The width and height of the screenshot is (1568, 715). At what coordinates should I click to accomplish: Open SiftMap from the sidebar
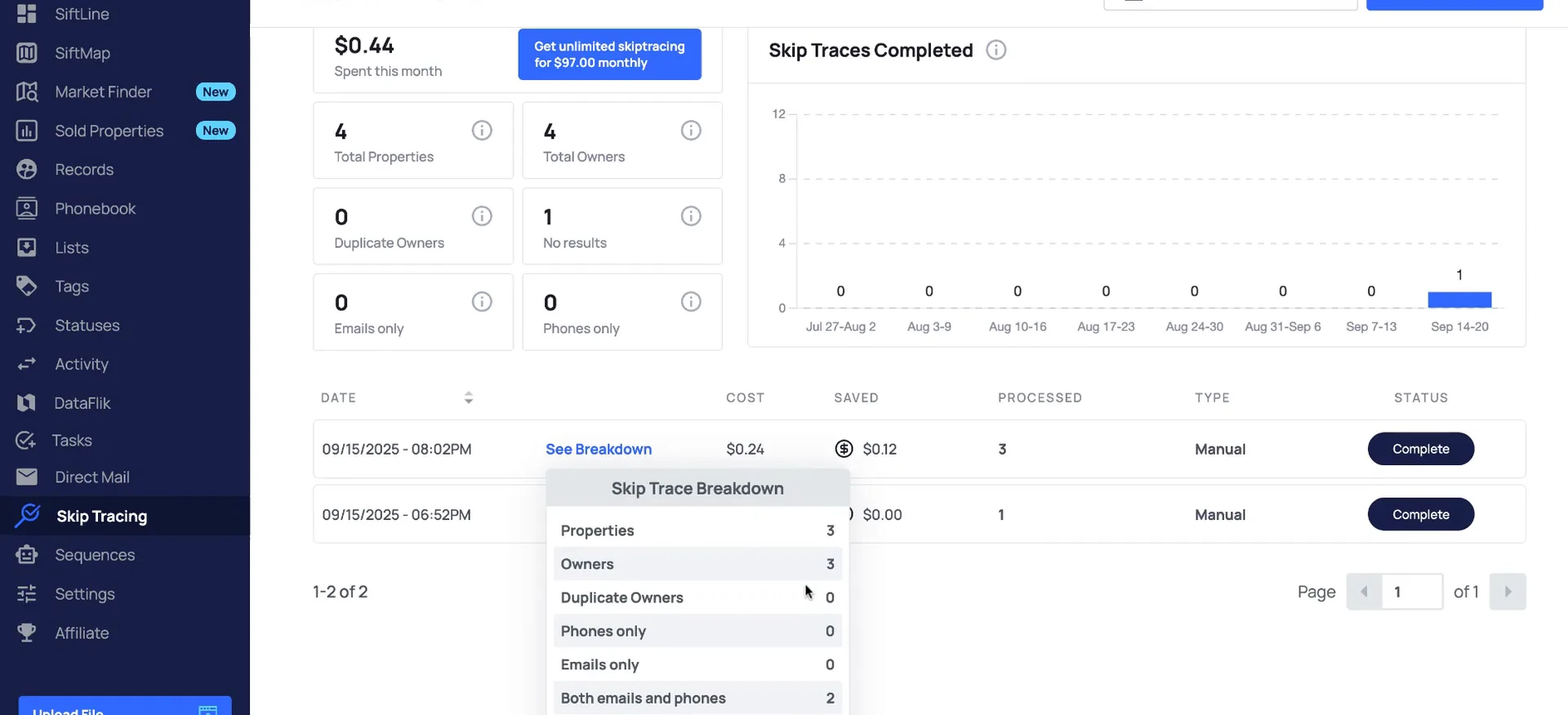tap(82, 53)
